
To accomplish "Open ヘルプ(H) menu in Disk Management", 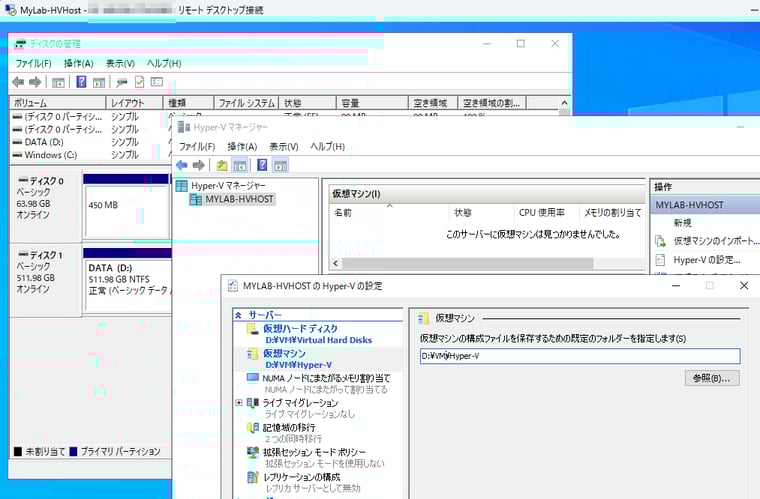I will tap(164, 63).
